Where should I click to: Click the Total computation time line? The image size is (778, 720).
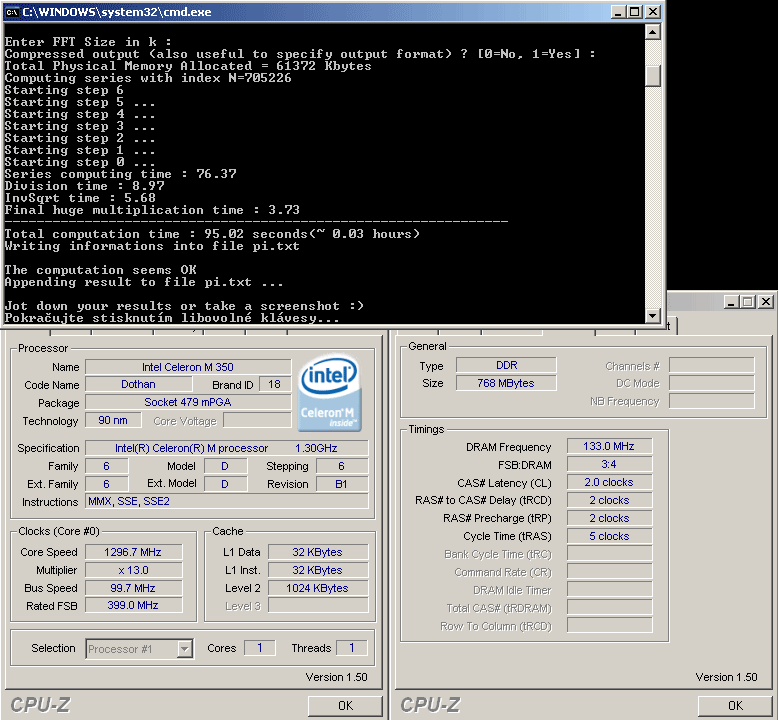212,234
